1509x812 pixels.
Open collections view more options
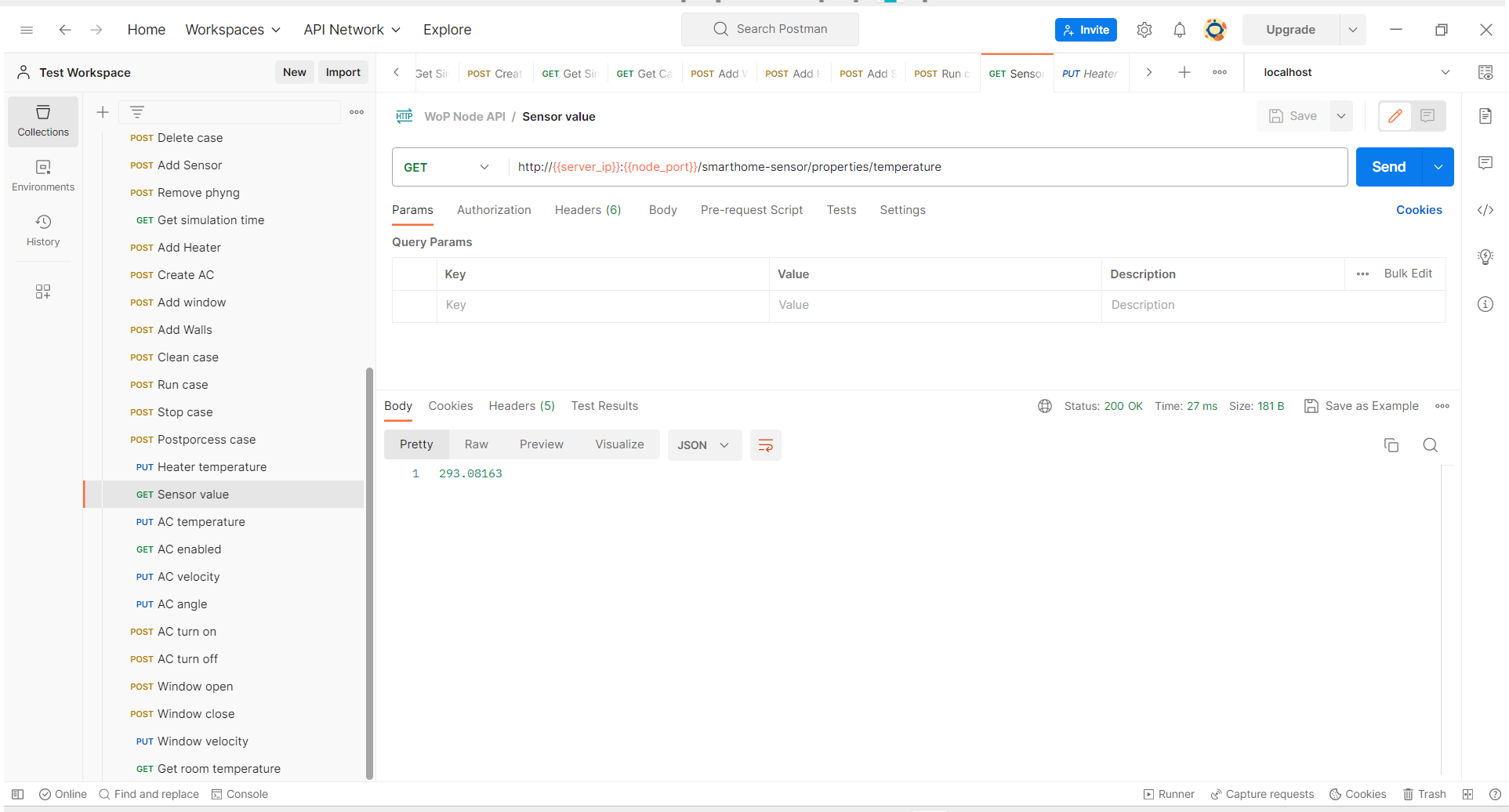point(357,112)
